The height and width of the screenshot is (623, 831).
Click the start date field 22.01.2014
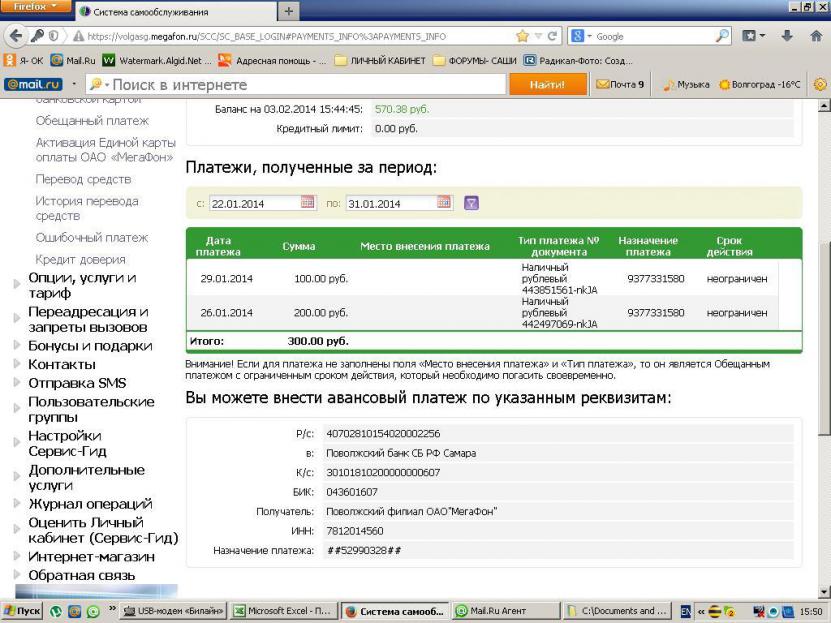click(253, 204)
